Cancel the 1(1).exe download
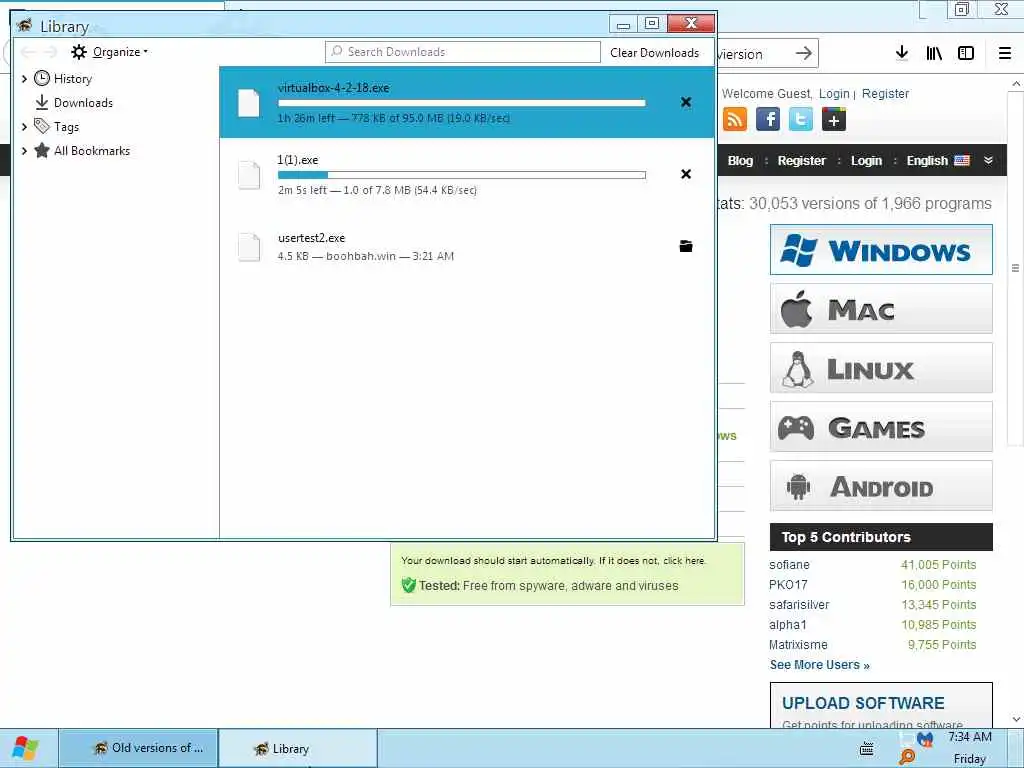Viewport: 1024px width, 768px height. tap(686, 174)
